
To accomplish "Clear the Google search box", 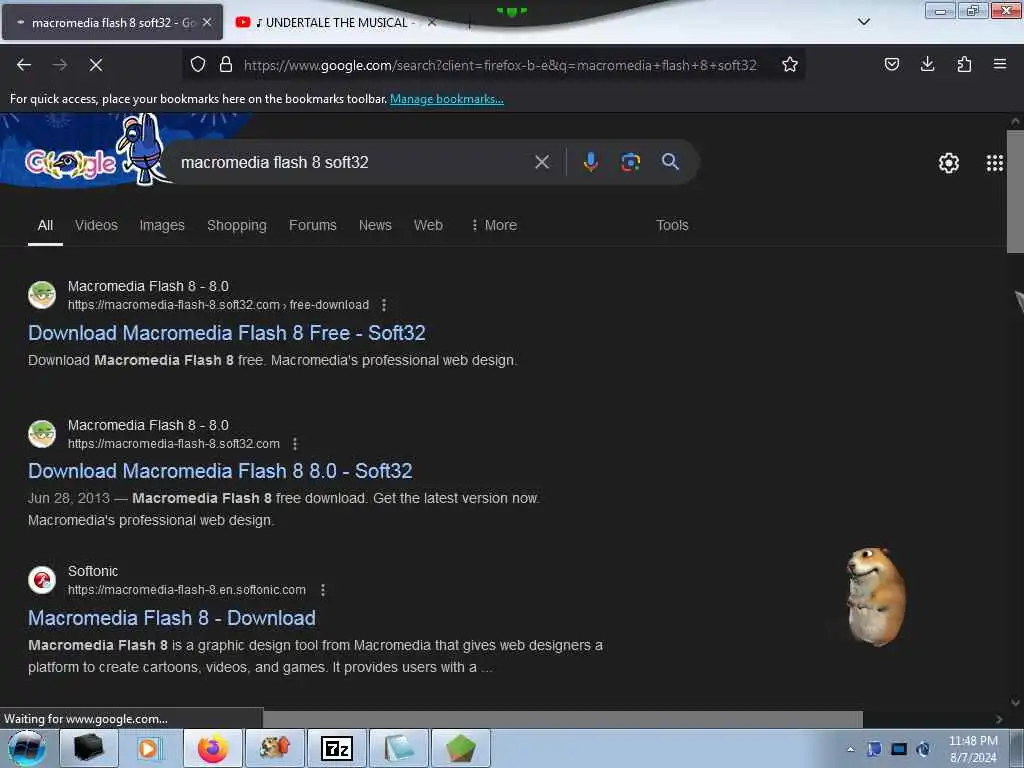I will pyautogui.click(x=542, y=162).
